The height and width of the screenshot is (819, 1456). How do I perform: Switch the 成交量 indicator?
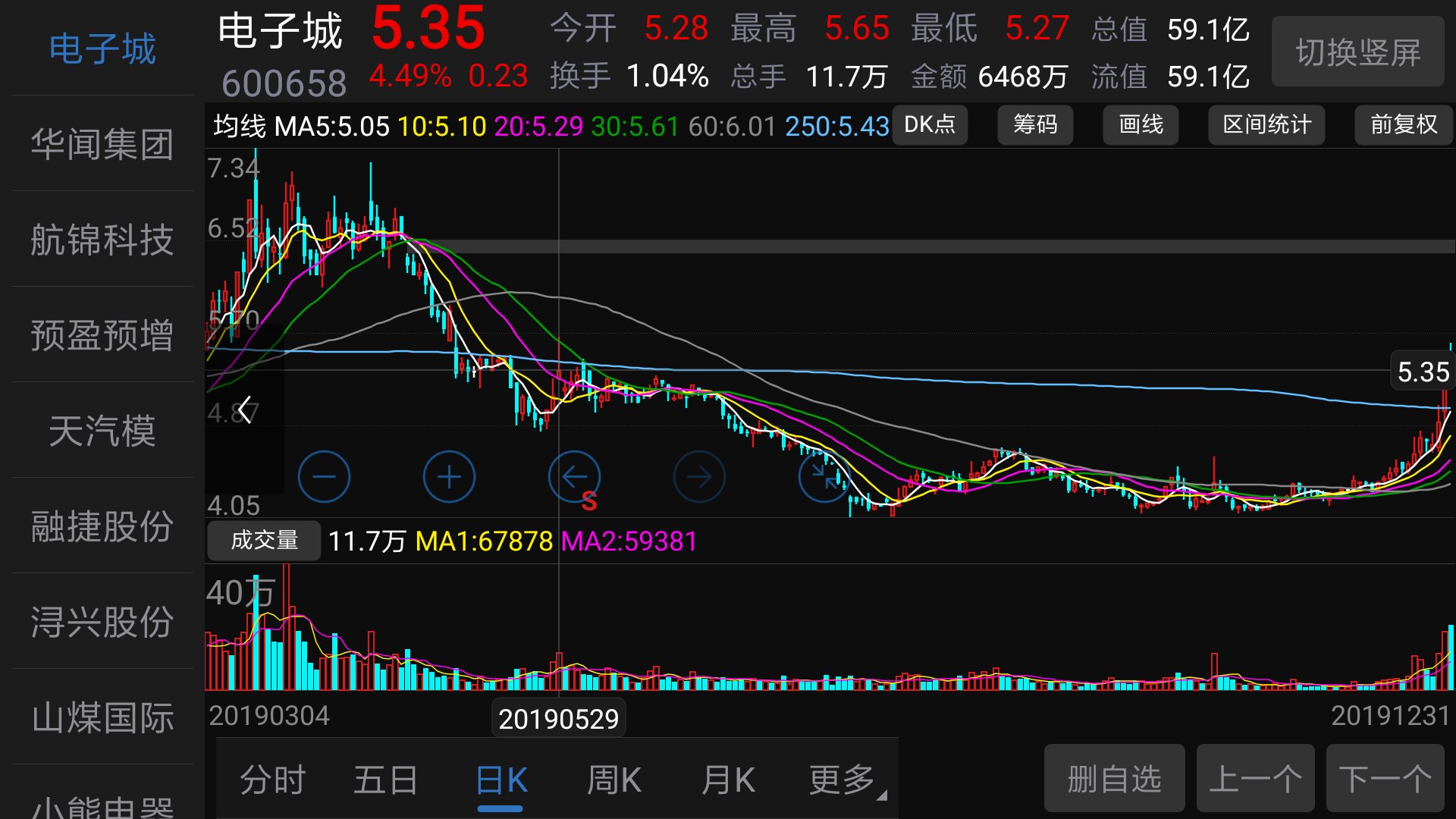click(264, 540)
